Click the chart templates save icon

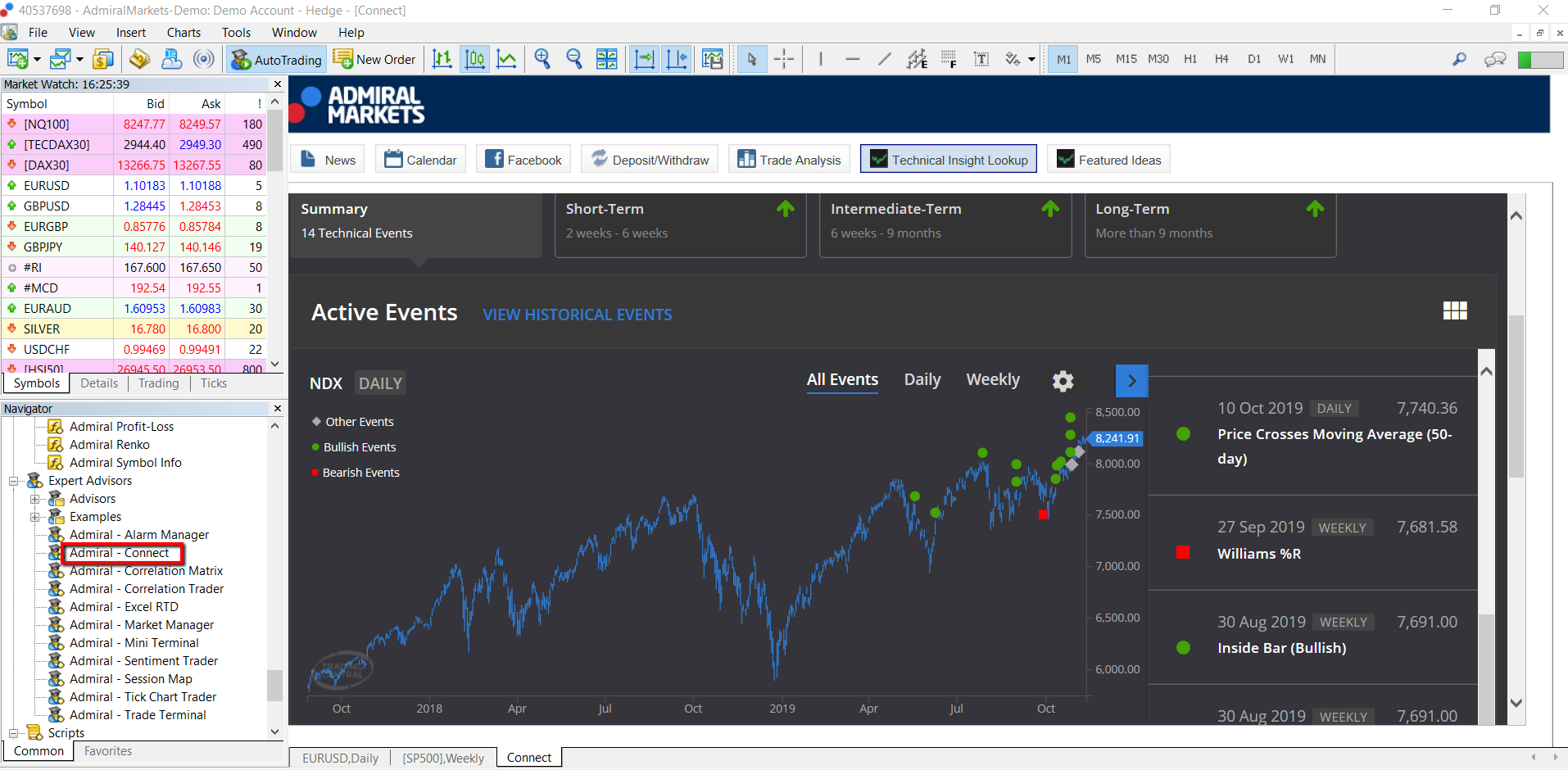click(713, 59)
